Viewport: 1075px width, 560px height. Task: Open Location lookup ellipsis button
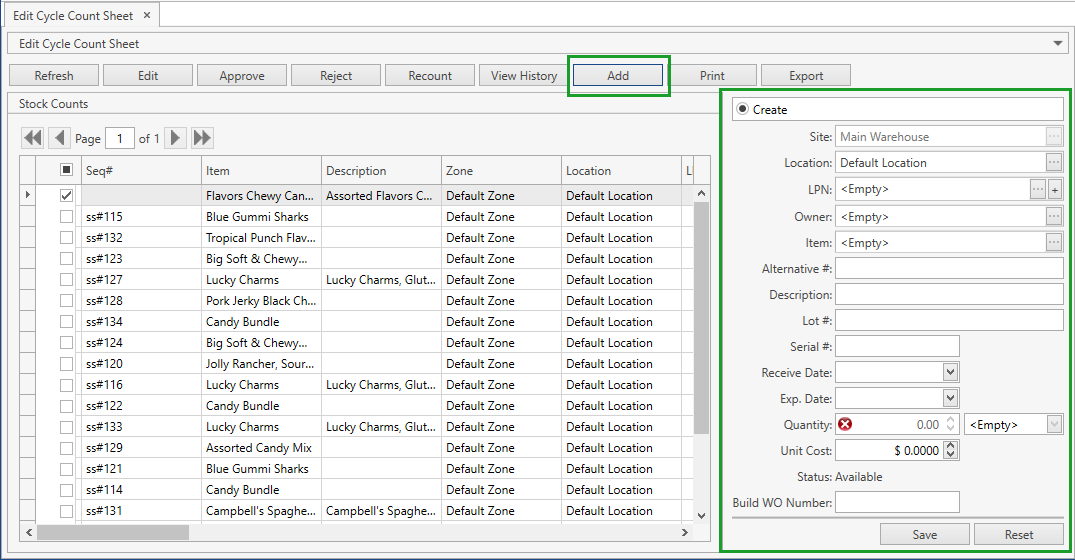pyautogui.click(x=1054, y=162)
